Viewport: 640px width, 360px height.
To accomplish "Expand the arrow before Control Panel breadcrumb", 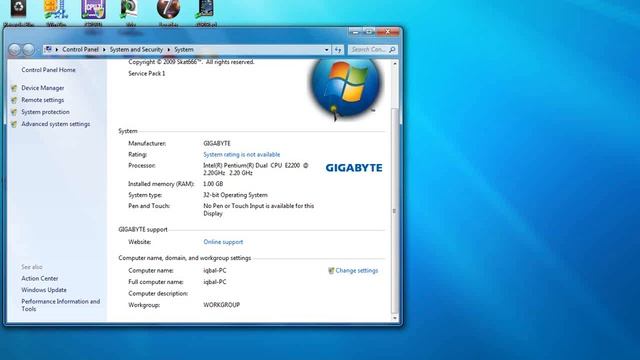I will 57,49.
